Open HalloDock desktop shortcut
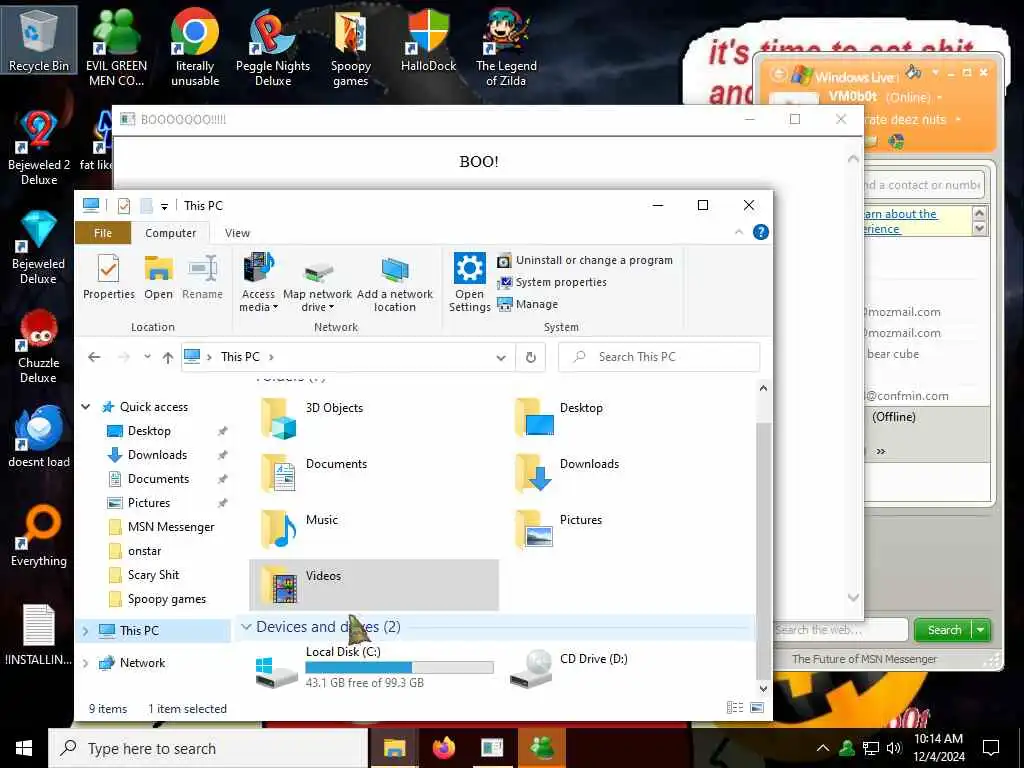The height and width of the screenshot is (768, 1024). 428,40
